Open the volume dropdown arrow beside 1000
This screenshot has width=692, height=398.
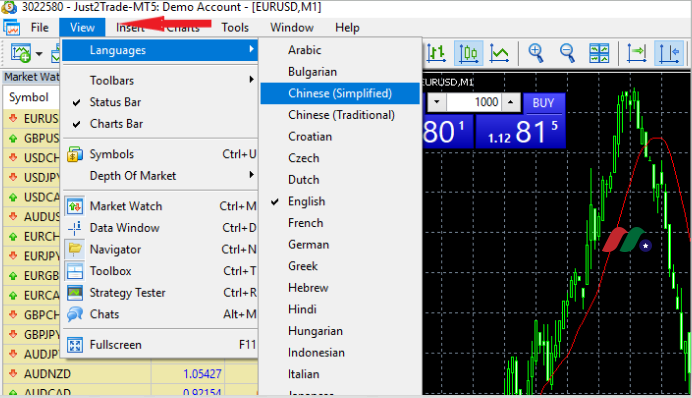436,102
